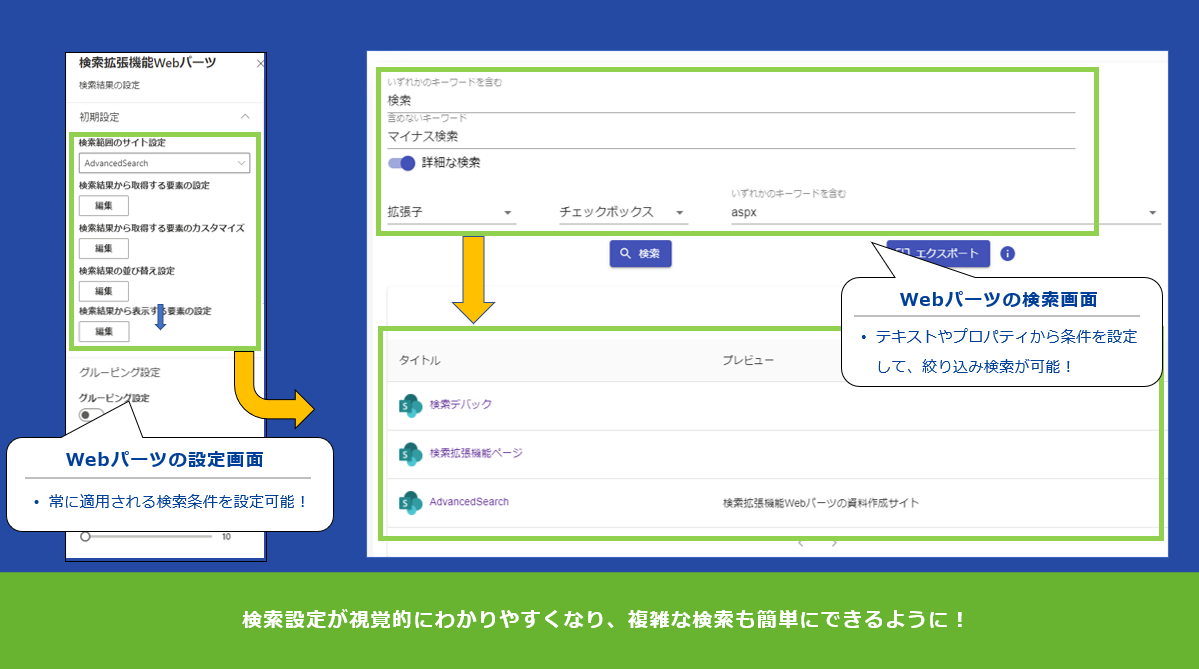This screenshot has height=669, width=1199.
Task: Toggle the 詳細な検索 switch off
Action: (x=401, y=163)
